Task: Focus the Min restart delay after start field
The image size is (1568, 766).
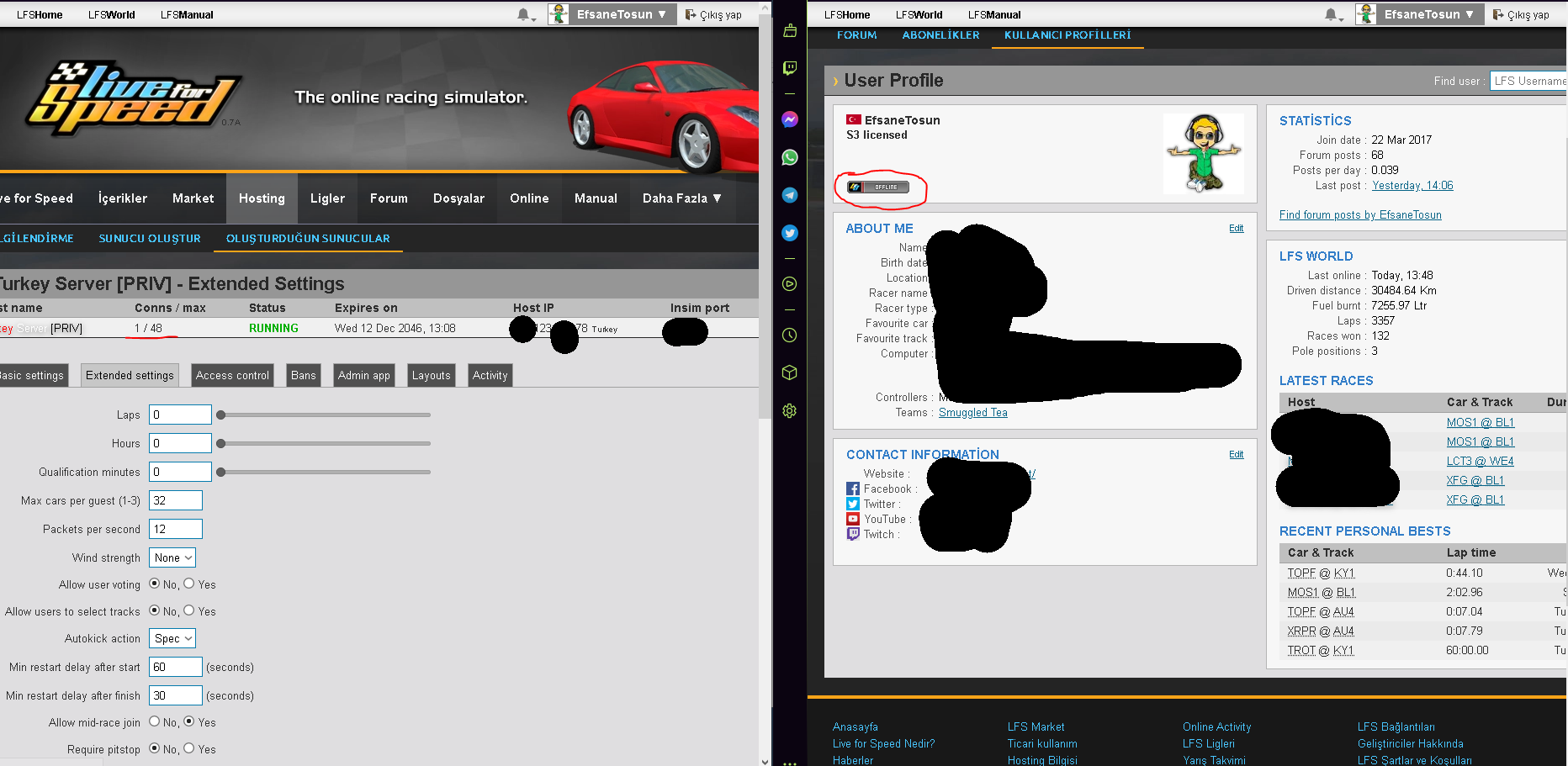Action: pyautogui.click(x=176, y=667)
